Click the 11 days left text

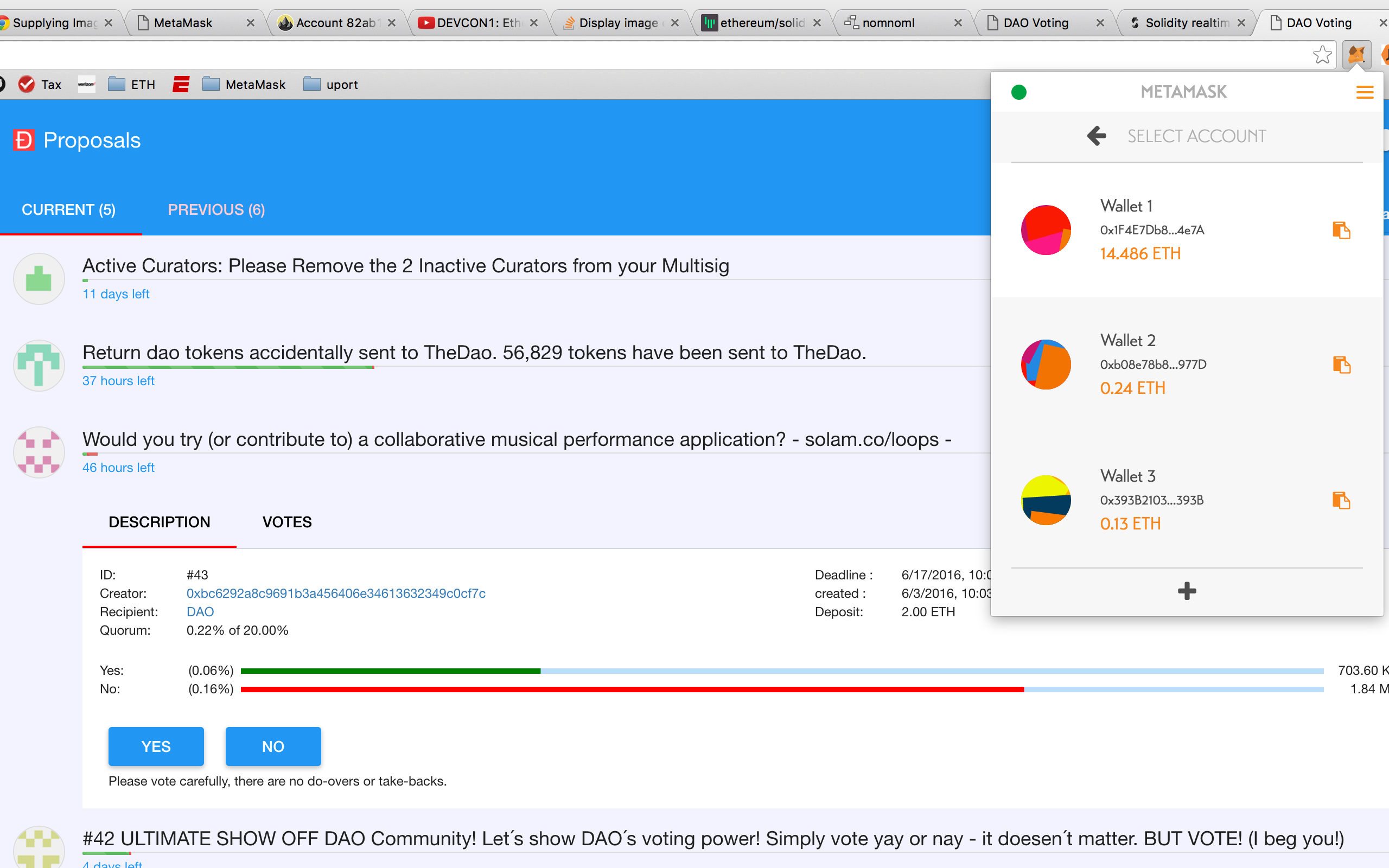(x=116, y=294)
